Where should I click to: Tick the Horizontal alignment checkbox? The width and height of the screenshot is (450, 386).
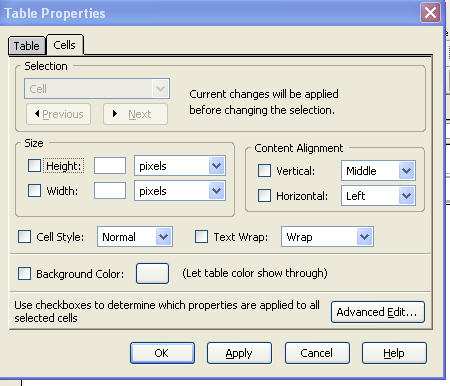[264, 195]
